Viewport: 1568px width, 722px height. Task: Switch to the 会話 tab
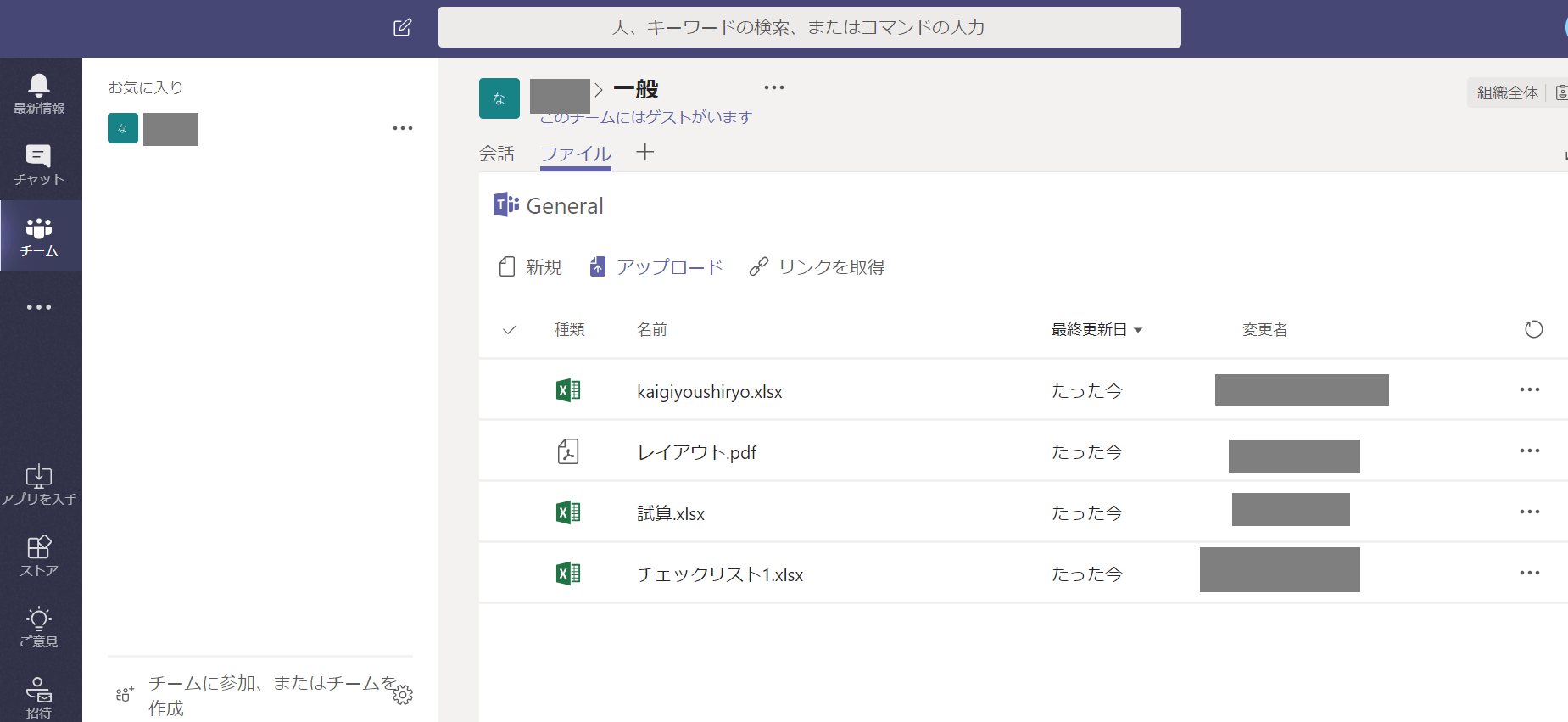pyautogui.click(x=497, y=154)
